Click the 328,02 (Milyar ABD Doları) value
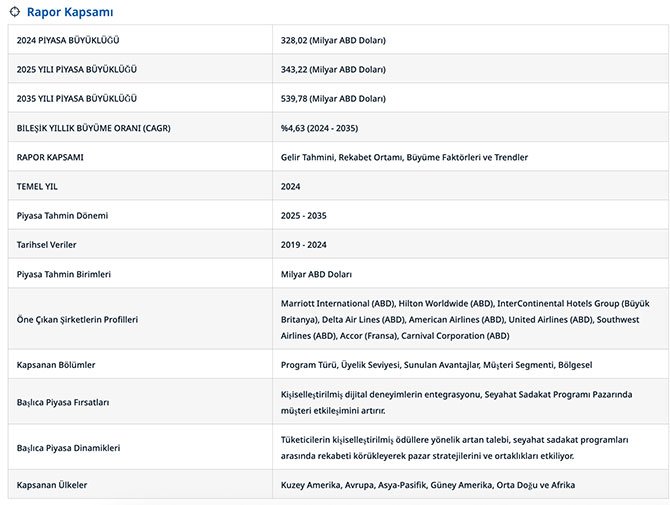This screenshot has width=670, height=505. pos(333,40)
